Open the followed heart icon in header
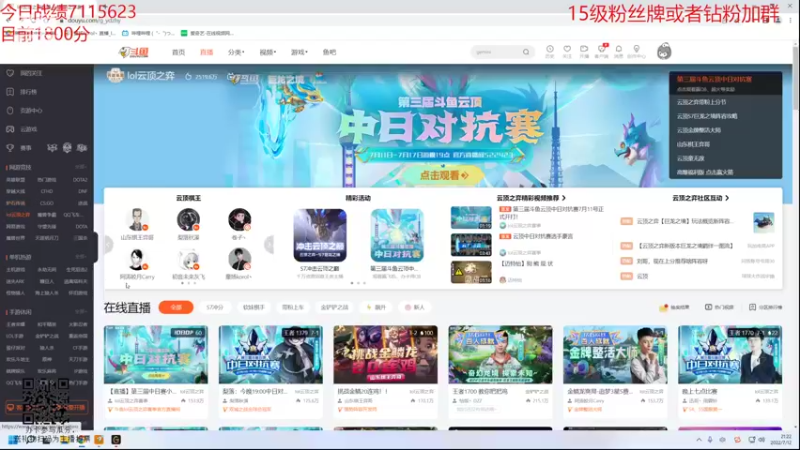Viewport: 800px width, 450px height. click(567, 52)
